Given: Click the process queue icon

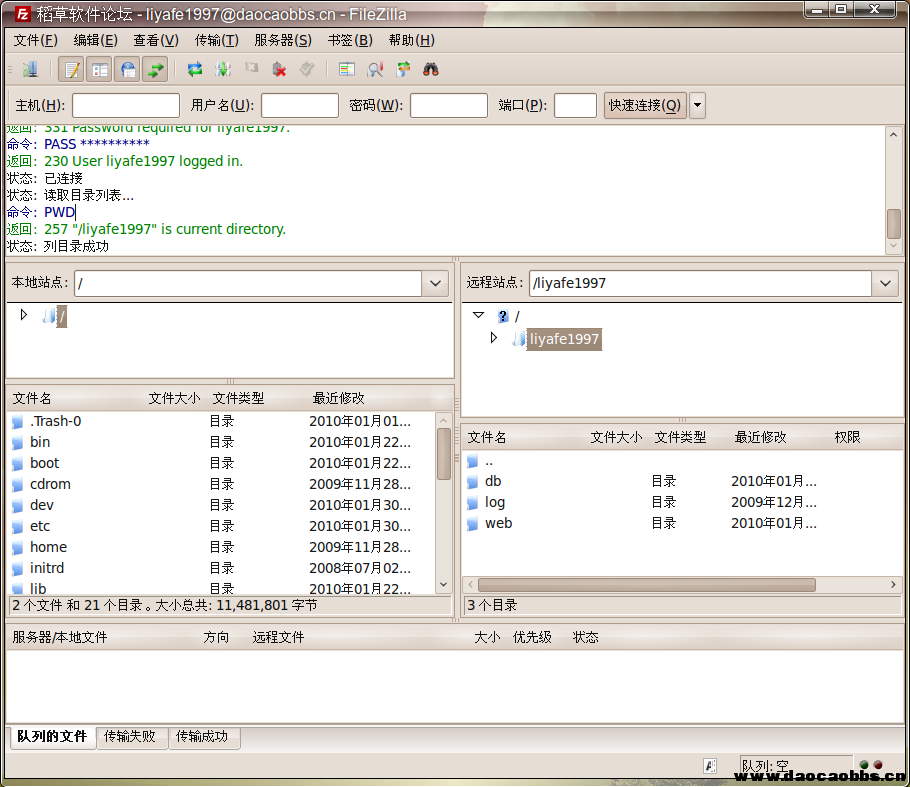Looking at the screenshot, I should (223, 69).
